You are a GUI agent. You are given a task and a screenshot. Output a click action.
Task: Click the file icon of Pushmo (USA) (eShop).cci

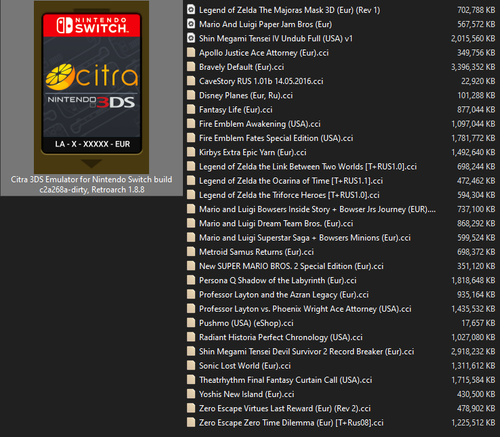click(x=191, y=323)
